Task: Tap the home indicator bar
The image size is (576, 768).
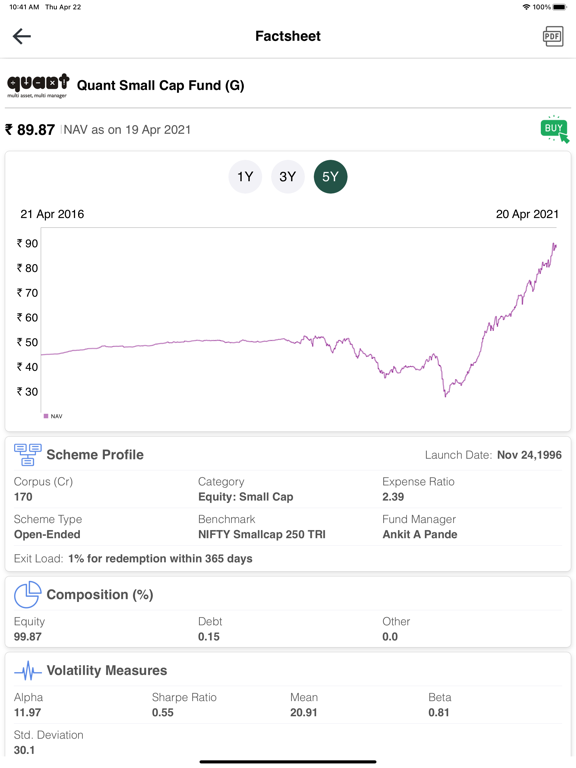Action: coord(288,762)
